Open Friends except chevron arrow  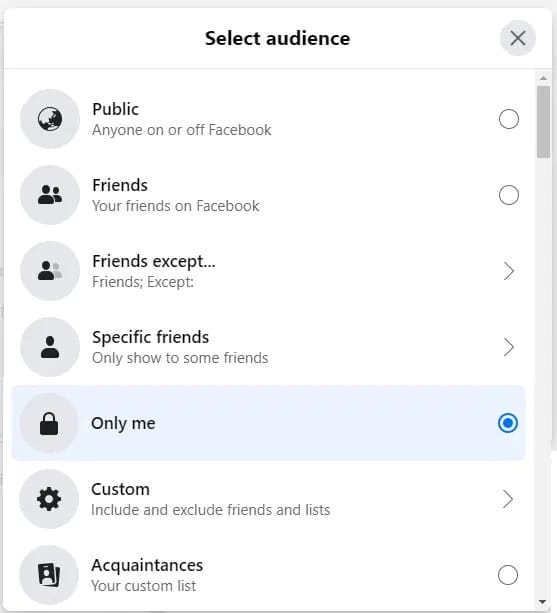pos(508,271)
